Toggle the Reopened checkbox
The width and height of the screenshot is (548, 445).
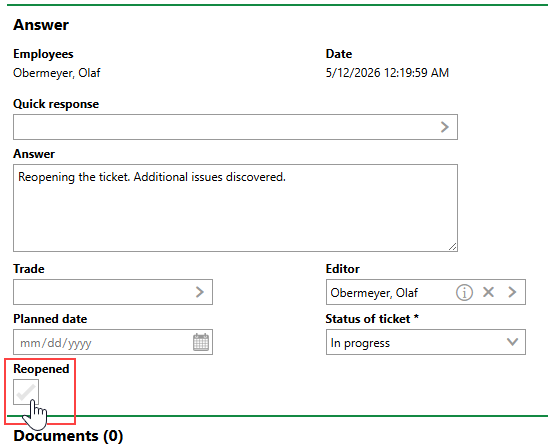tap(26, 392)
